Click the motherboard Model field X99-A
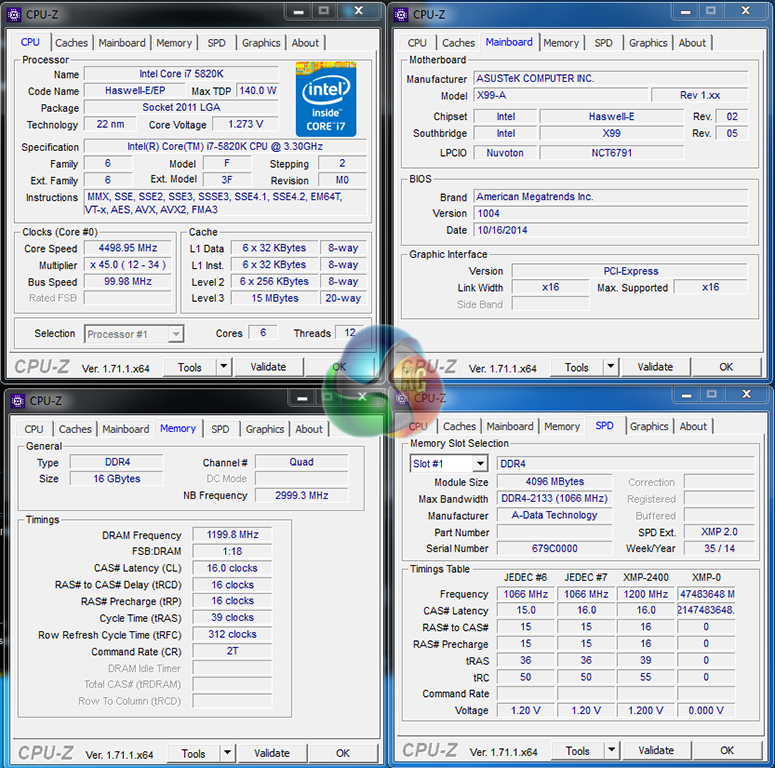This screenshot has width=775, height=768. click(x=561, y=95)
